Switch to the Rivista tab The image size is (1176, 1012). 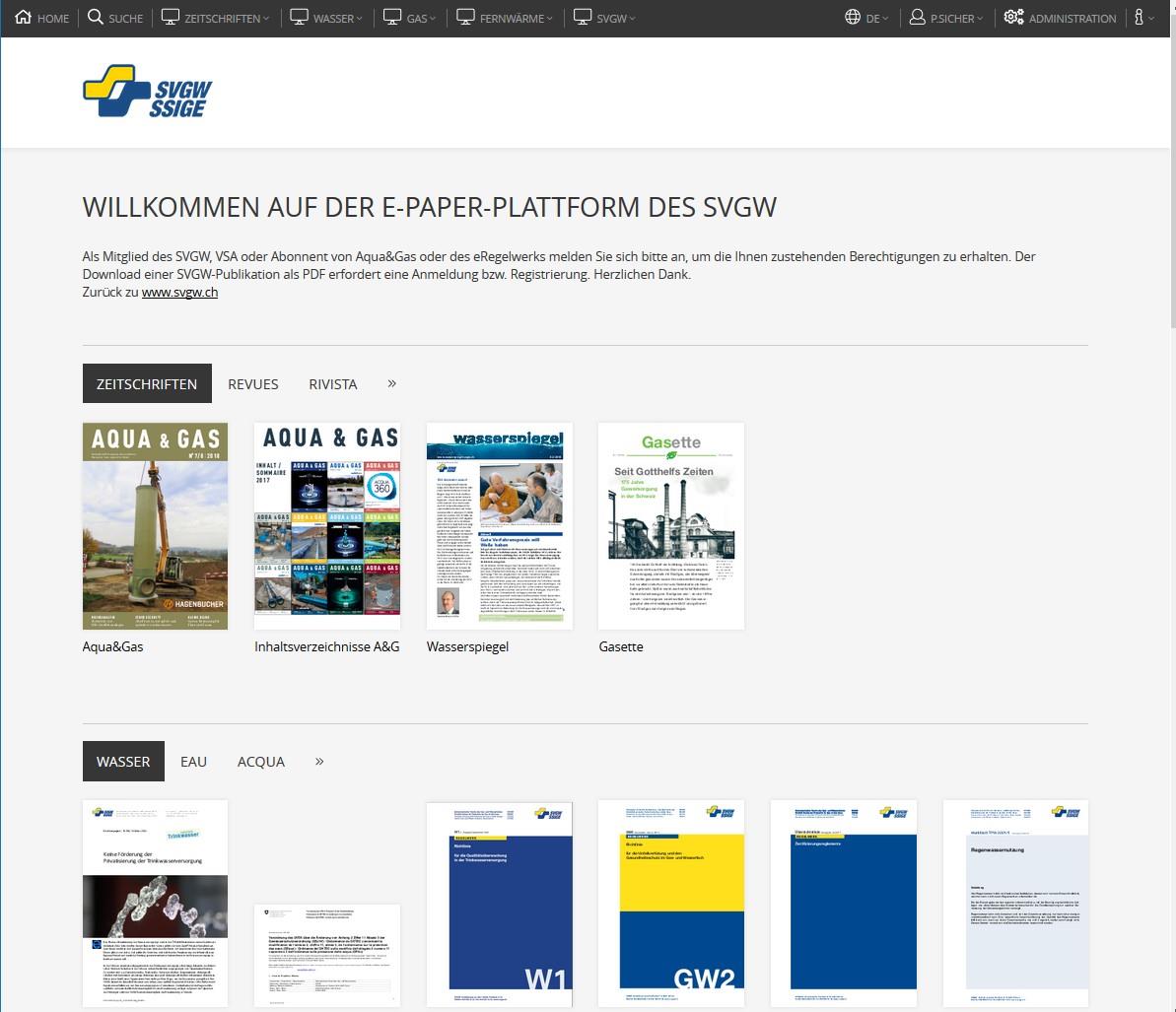333,384
